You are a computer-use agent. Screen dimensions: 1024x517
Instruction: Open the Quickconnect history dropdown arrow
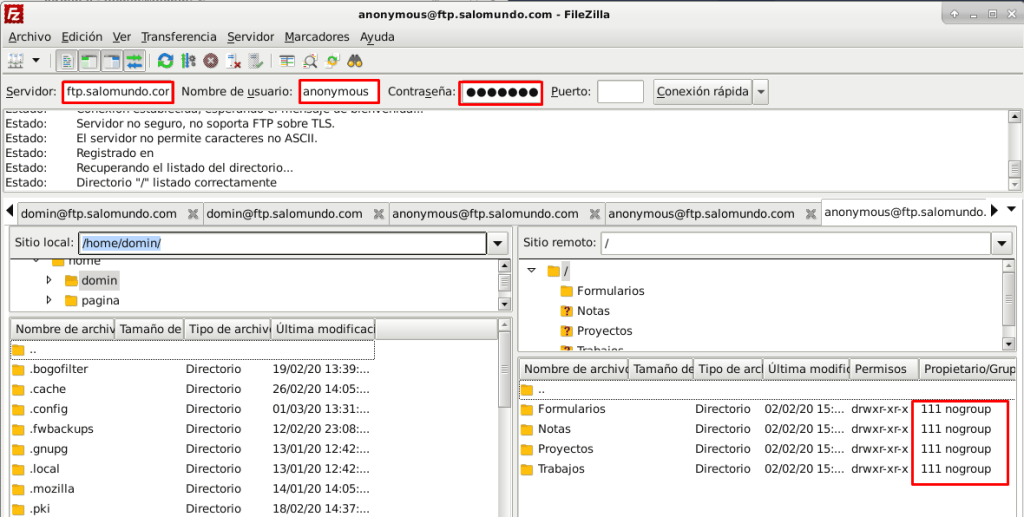click(x=761, y=92)
